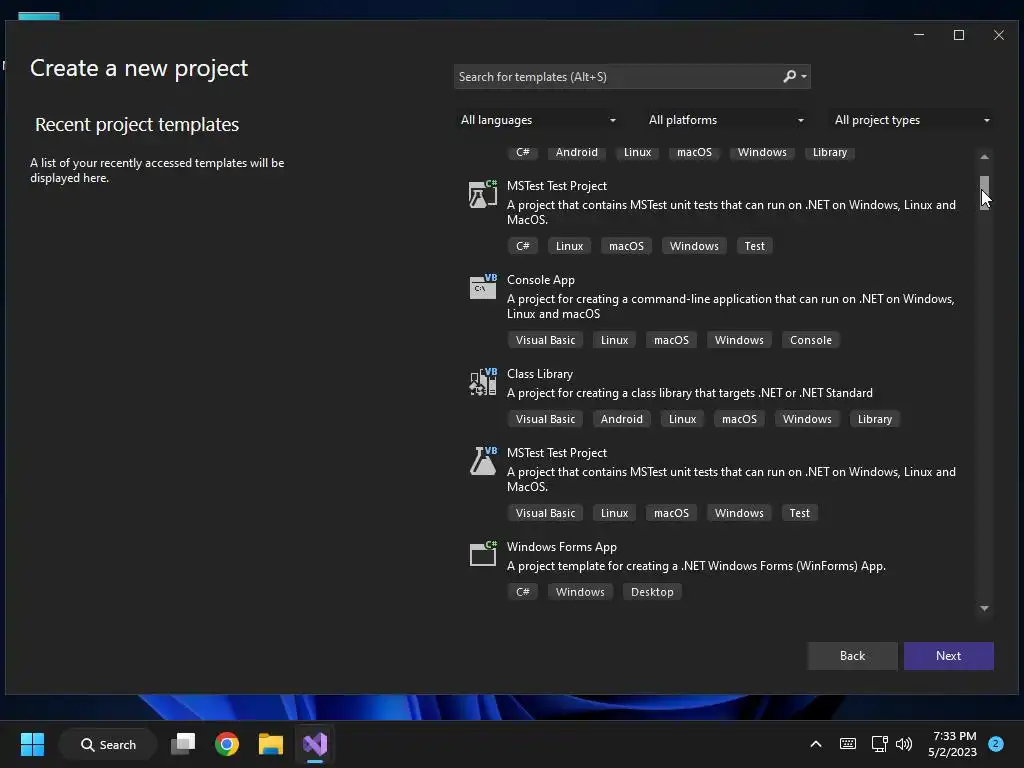
Task: Open touch keyboard tray icon
Action: coord(848,744)
